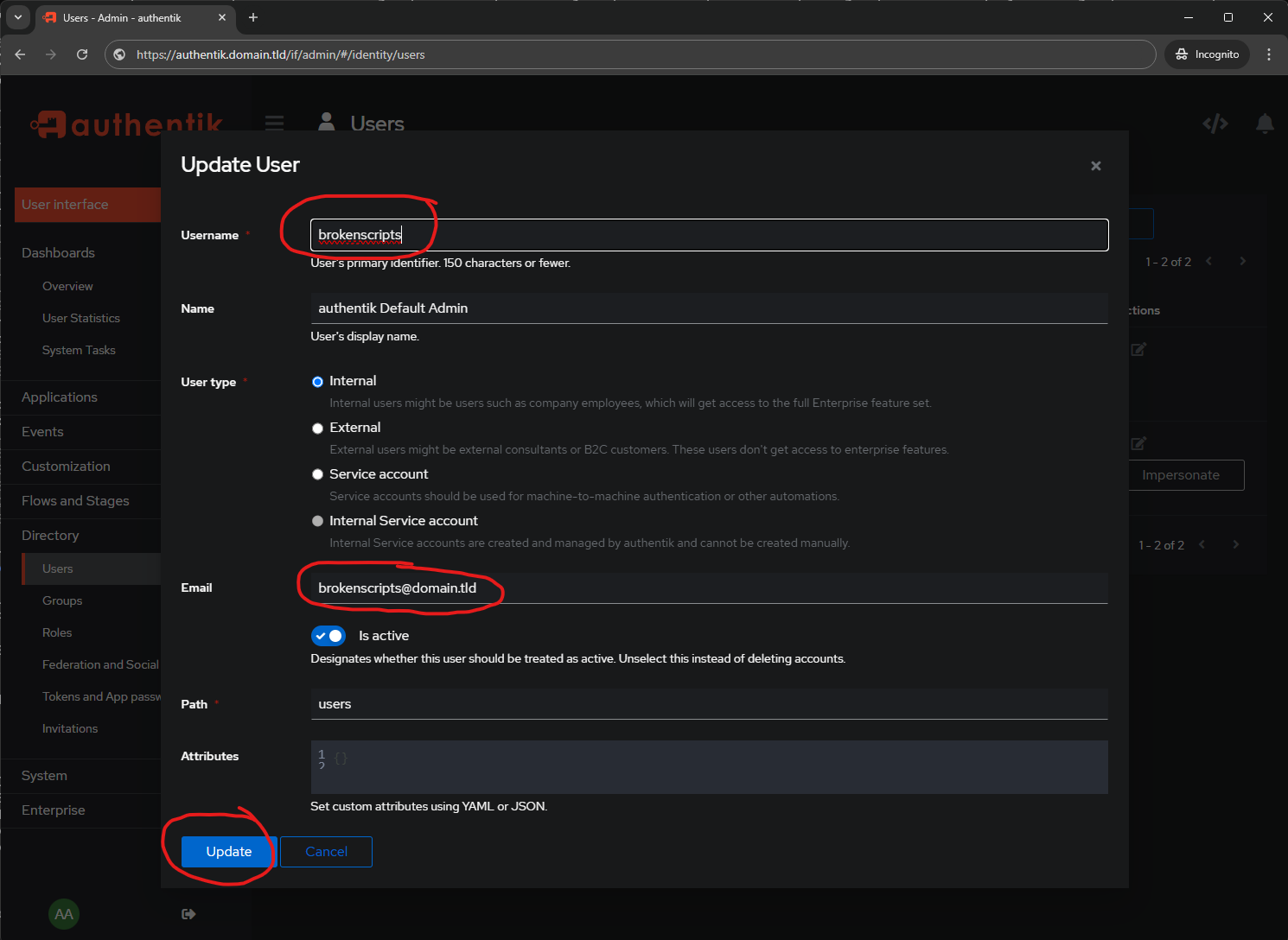Viewport: 1288px width, 940px height.
Task: Open Groups in sidebar
Action: click(x=62, y=601)
